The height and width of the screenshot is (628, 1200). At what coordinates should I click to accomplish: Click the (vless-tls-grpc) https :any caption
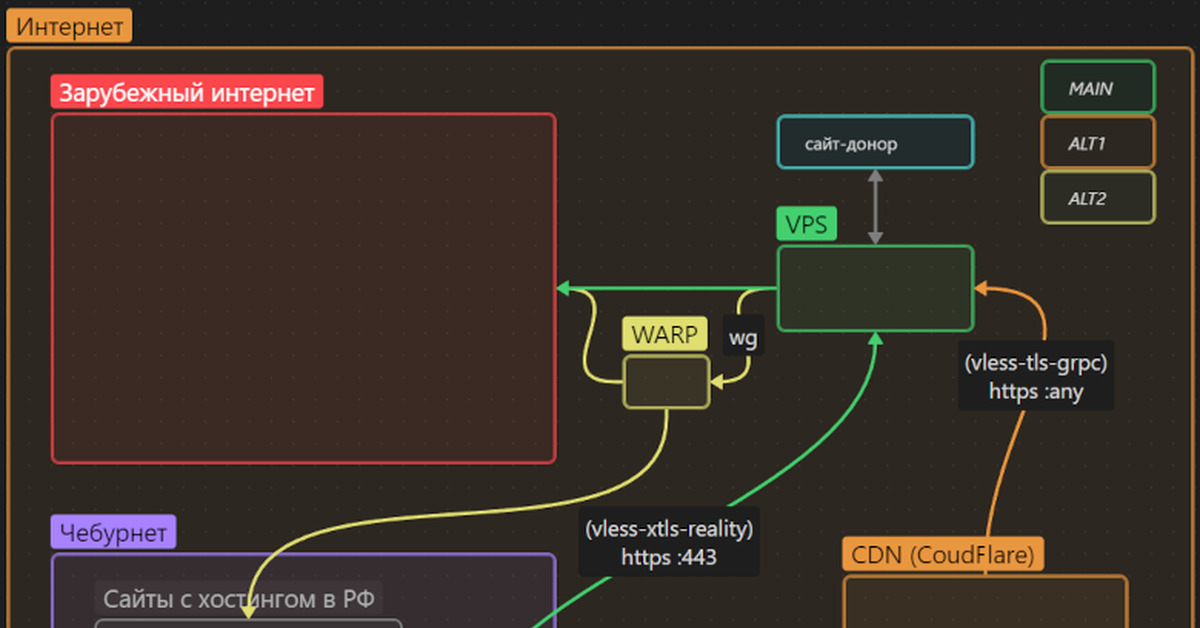(x=1035, y=377)
